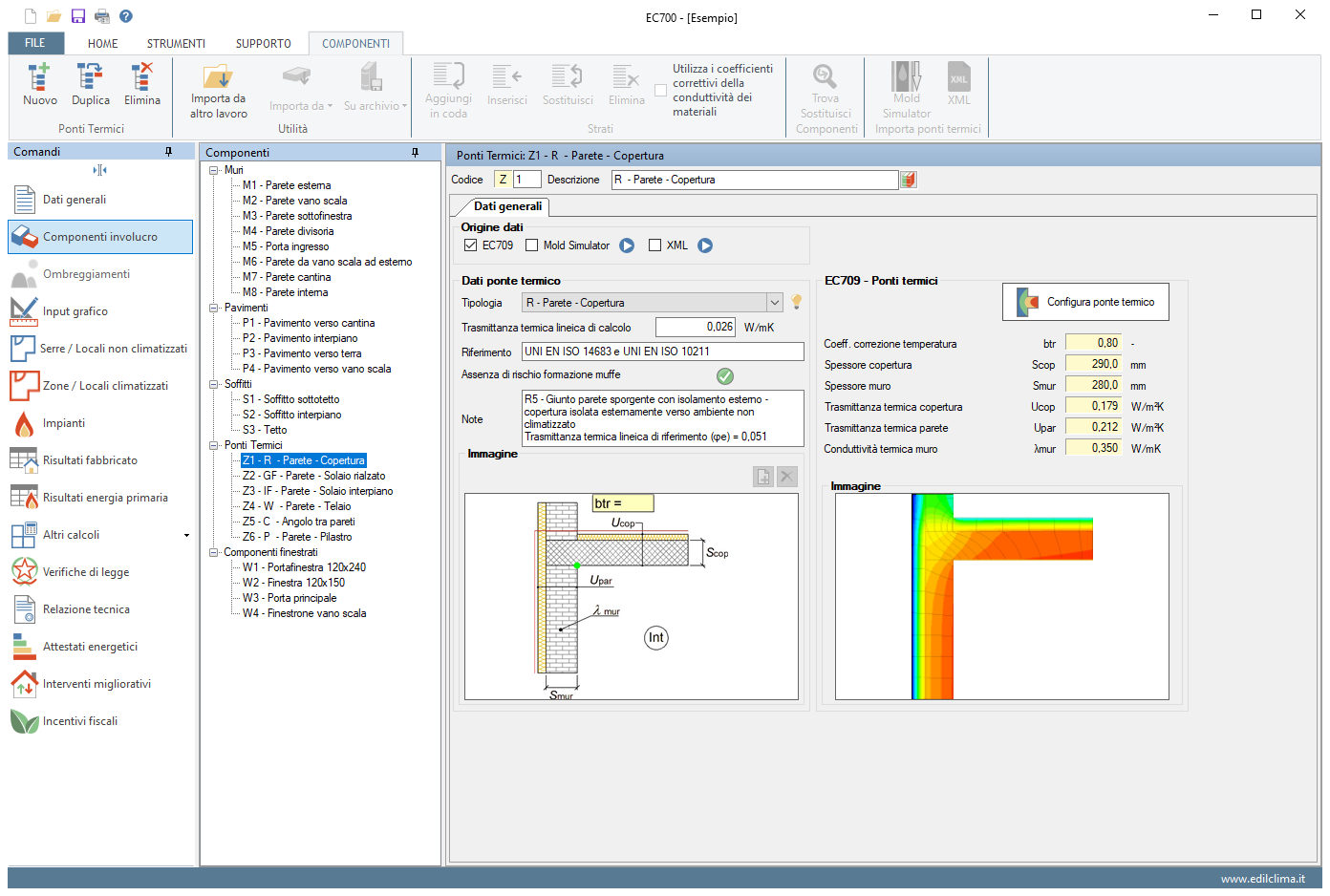Click the Nuovo thermal bridge icon
This screenshot has width=1330, height=896.
[x=39, y=78]
